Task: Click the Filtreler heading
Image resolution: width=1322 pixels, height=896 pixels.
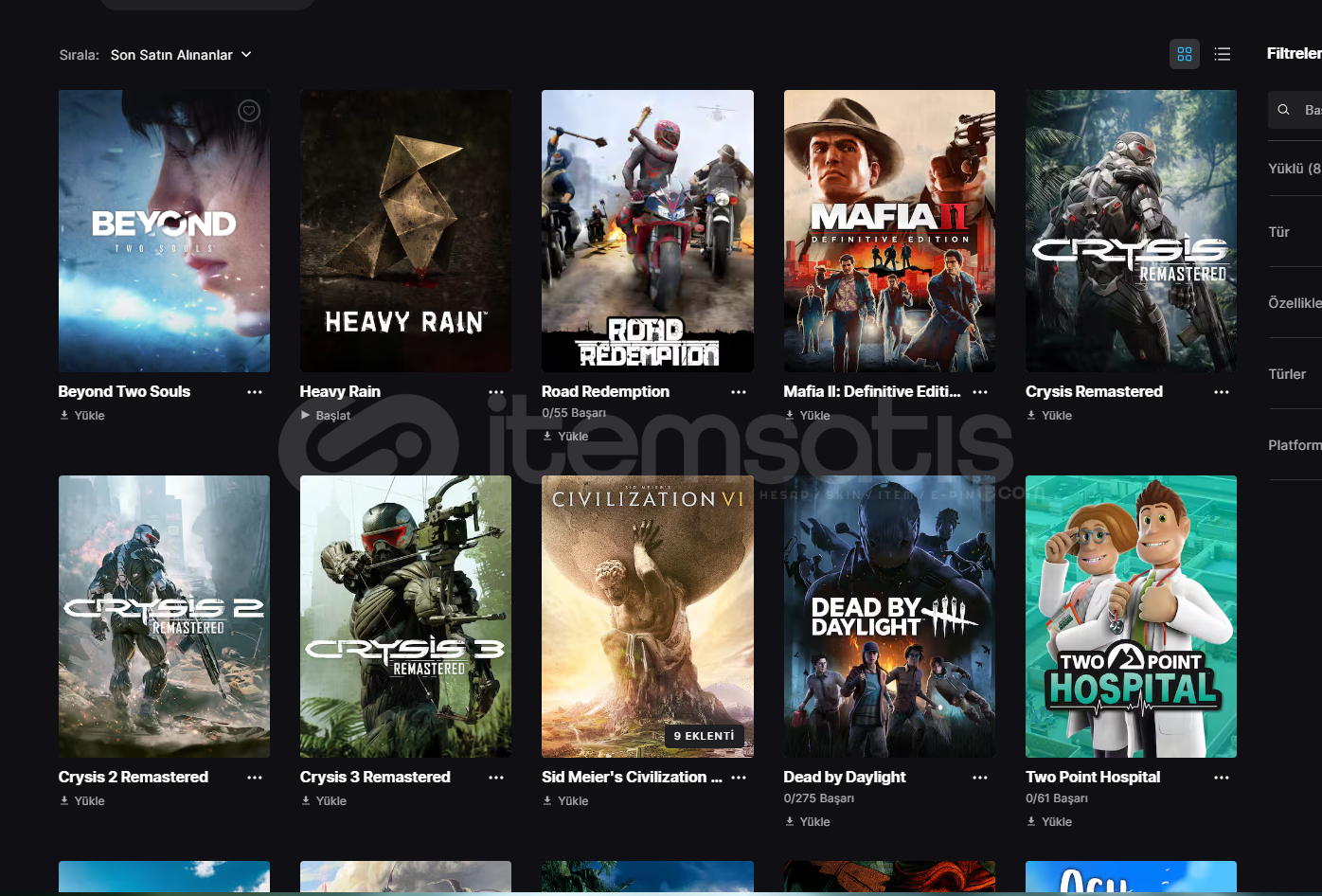Action: click(1295, 53)
